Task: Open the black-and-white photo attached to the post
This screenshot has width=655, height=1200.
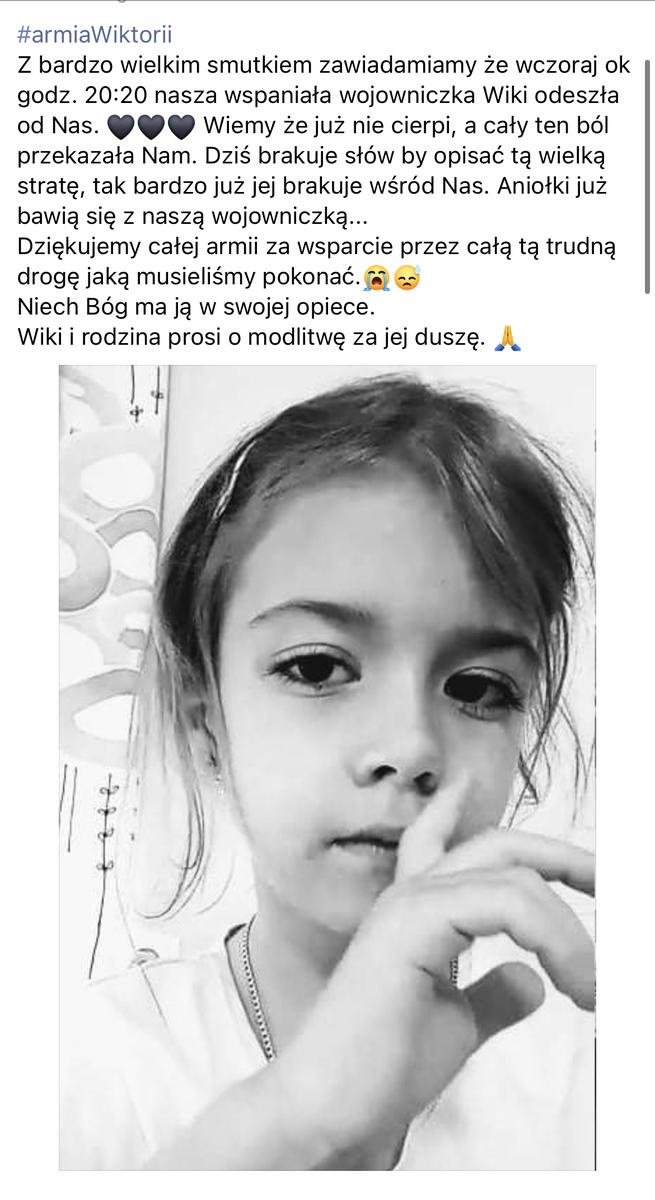Action: click(327, 767)
